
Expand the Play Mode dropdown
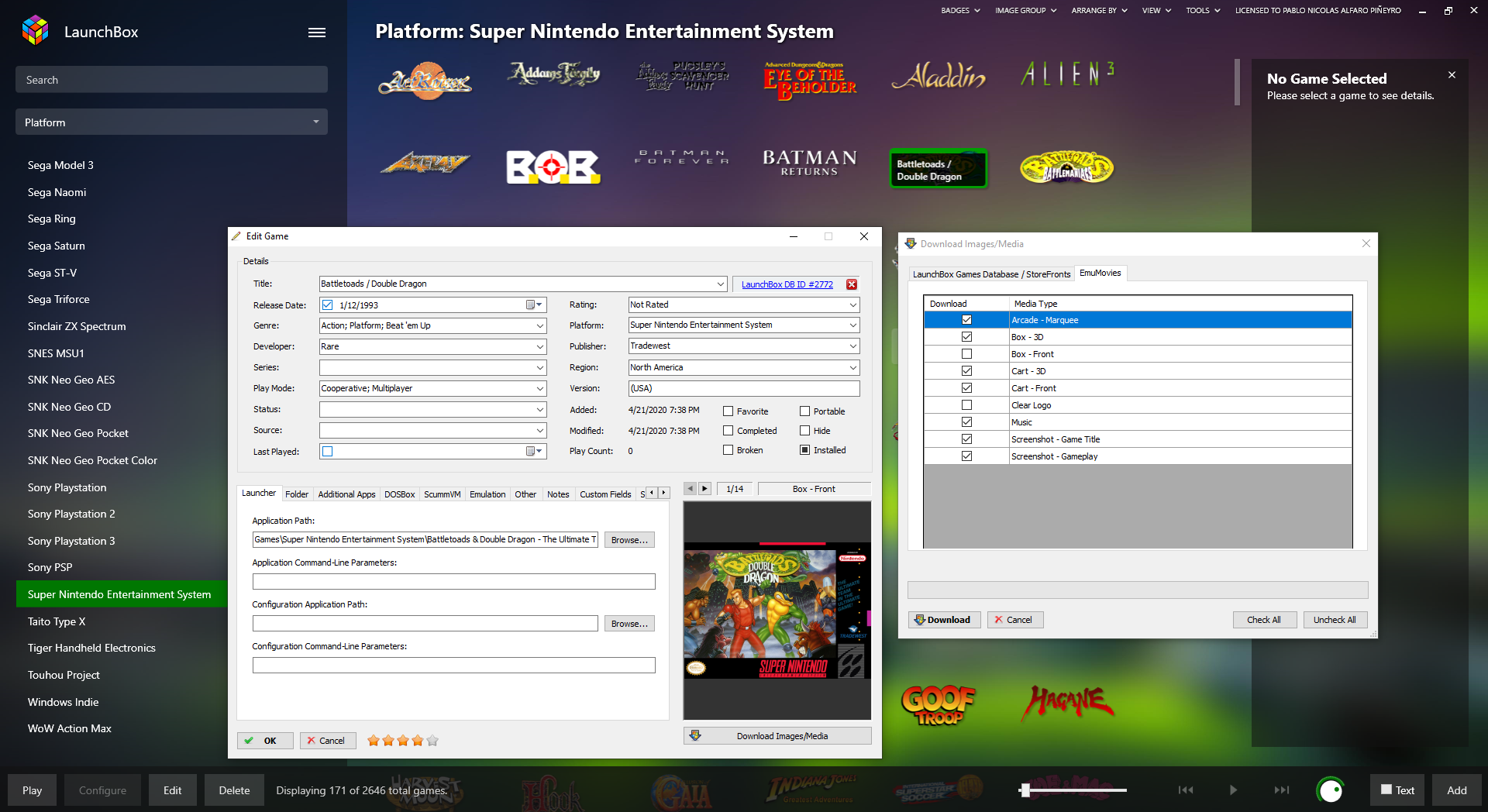click(x=539, y=389)
